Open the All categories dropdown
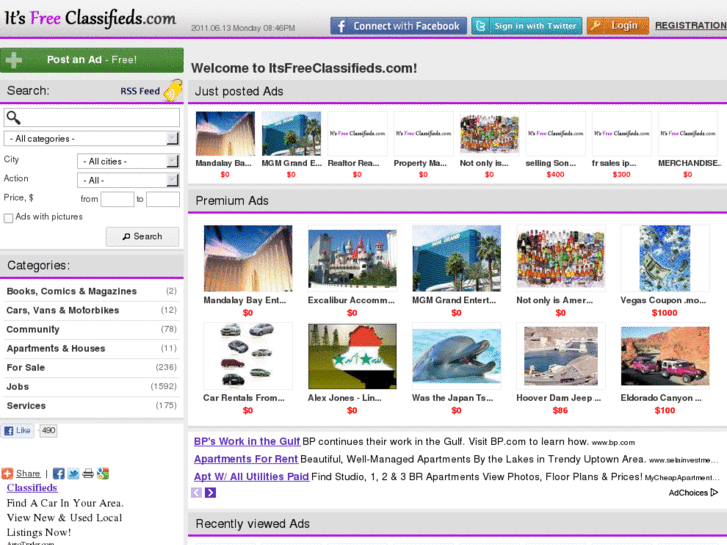 point(91,138)
